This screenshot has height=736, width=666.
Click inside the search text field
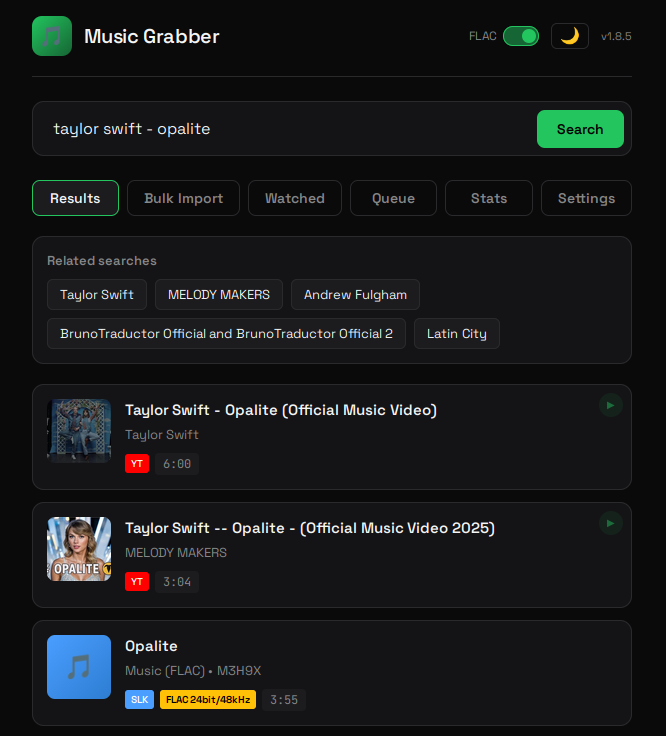coord(285,129)
